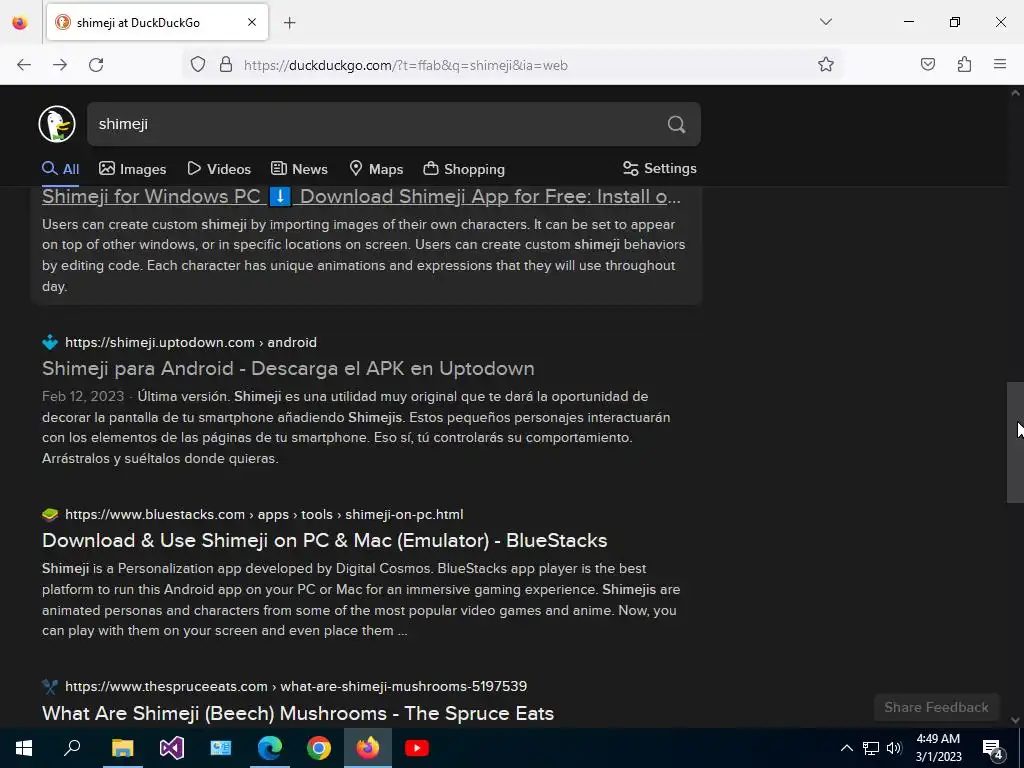Click the Firefox taskbar icon

[x=368, y=748]
